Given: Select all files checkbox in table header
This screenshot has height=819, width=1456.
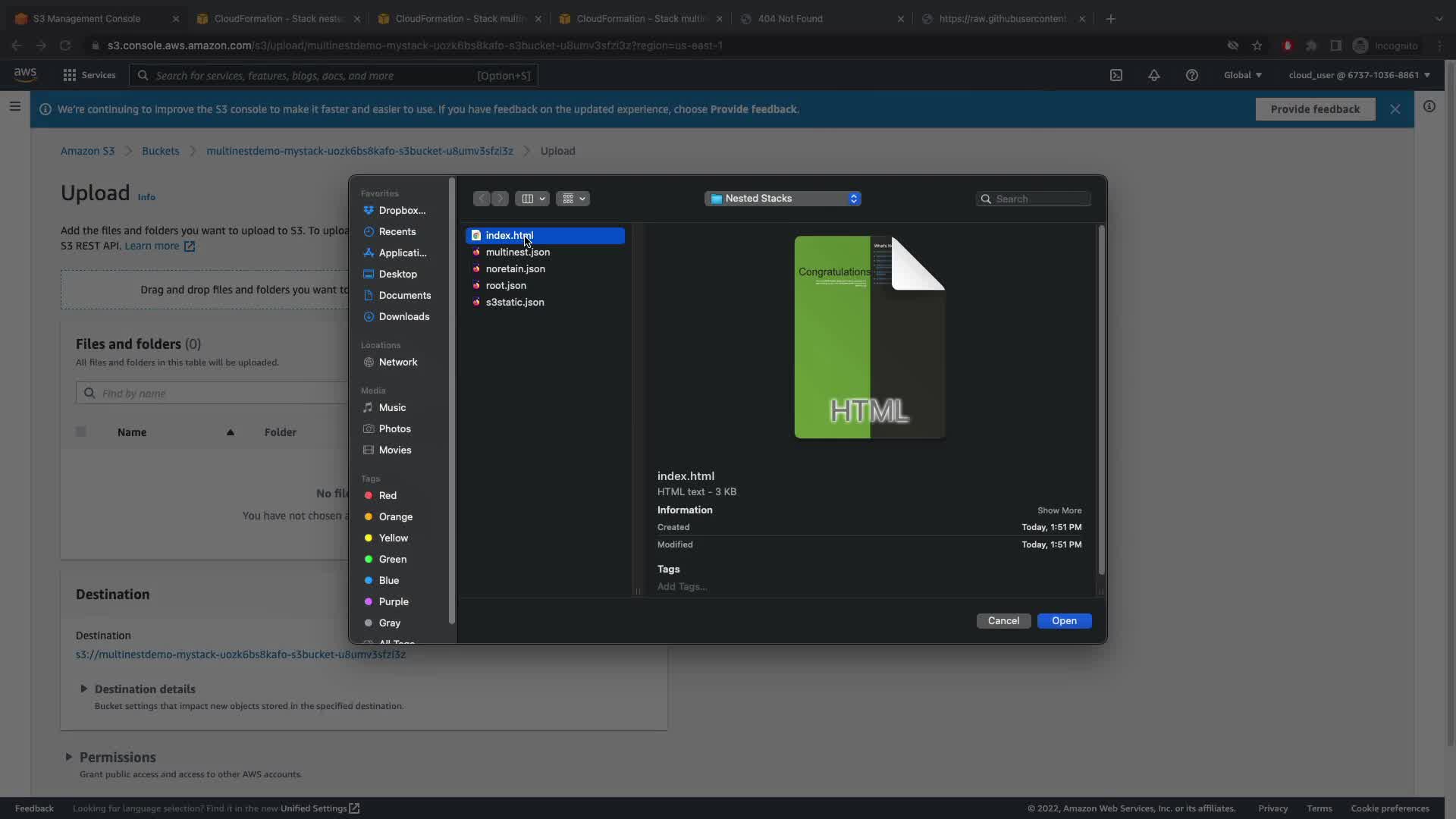Looking at the screenshot, I should (81, 432).
